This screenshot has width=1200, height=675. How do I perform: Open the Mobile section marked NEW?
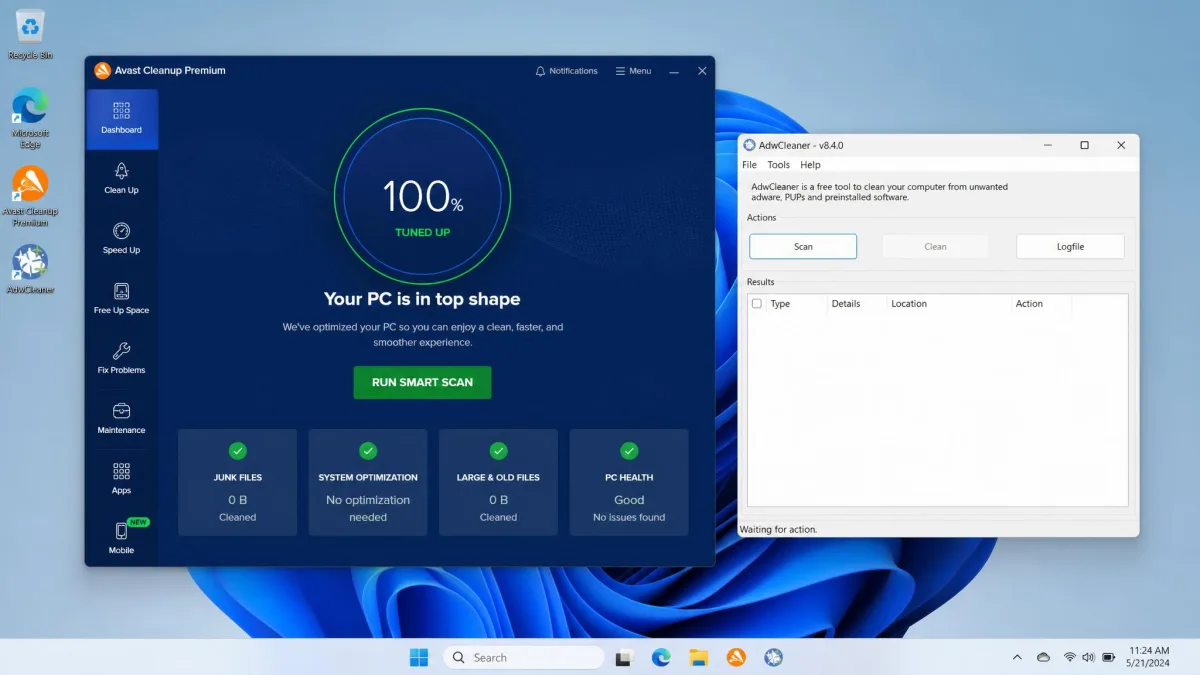(122, 538)
